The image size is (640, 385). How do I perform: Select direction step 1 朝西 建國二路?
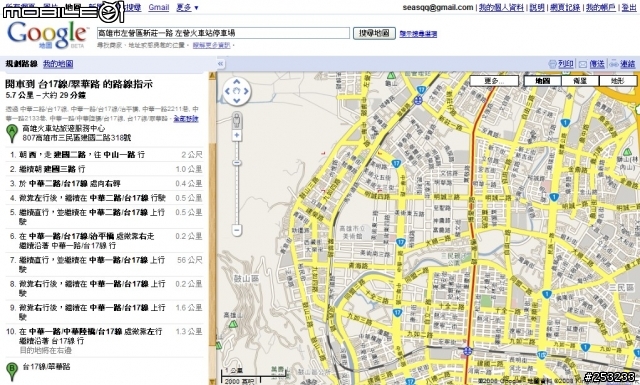pyautogui.click(x=104, y=155)
